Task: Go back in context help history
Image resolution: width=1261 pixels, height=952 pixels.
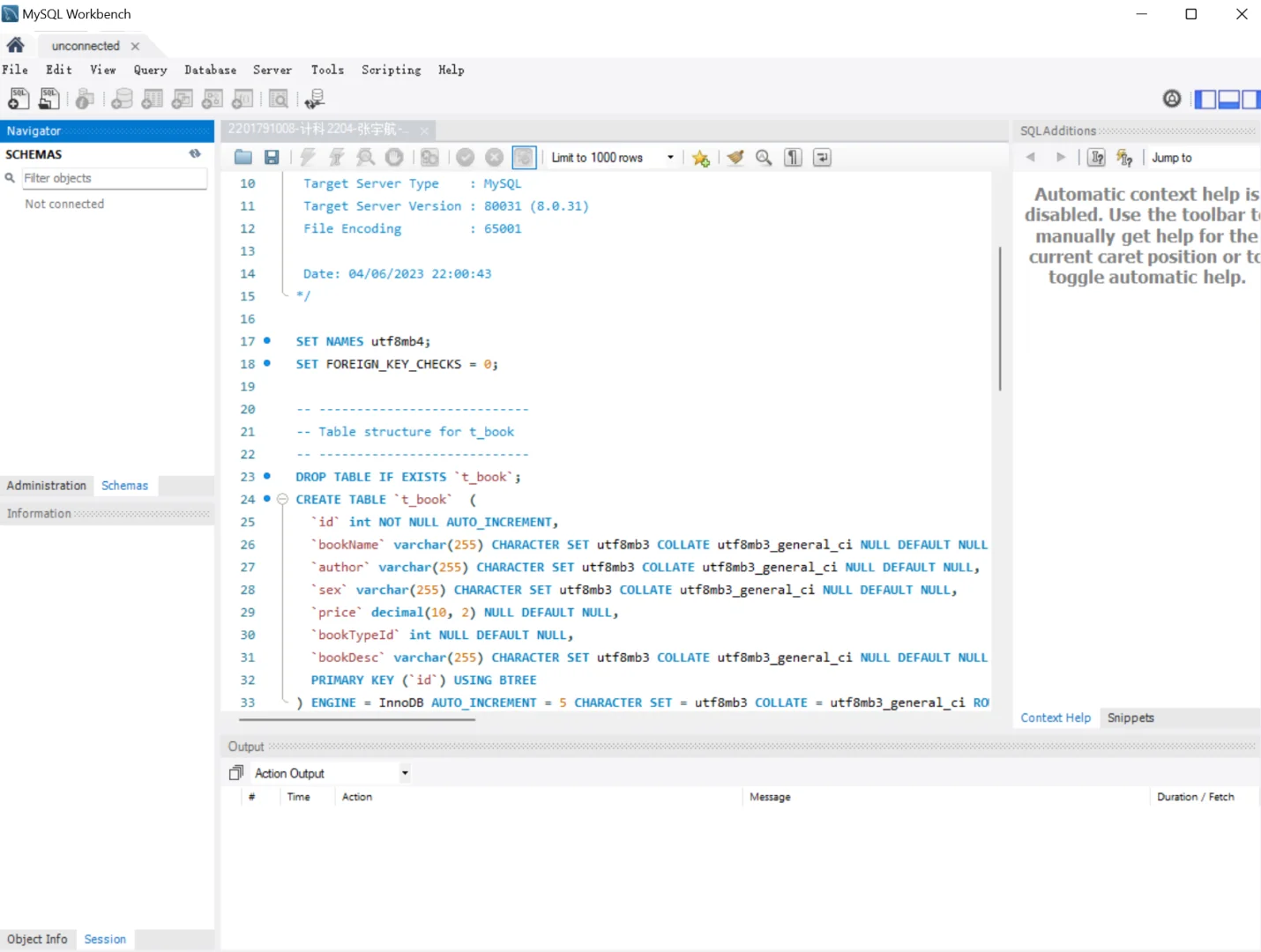Action: [x=1030, y=158]
